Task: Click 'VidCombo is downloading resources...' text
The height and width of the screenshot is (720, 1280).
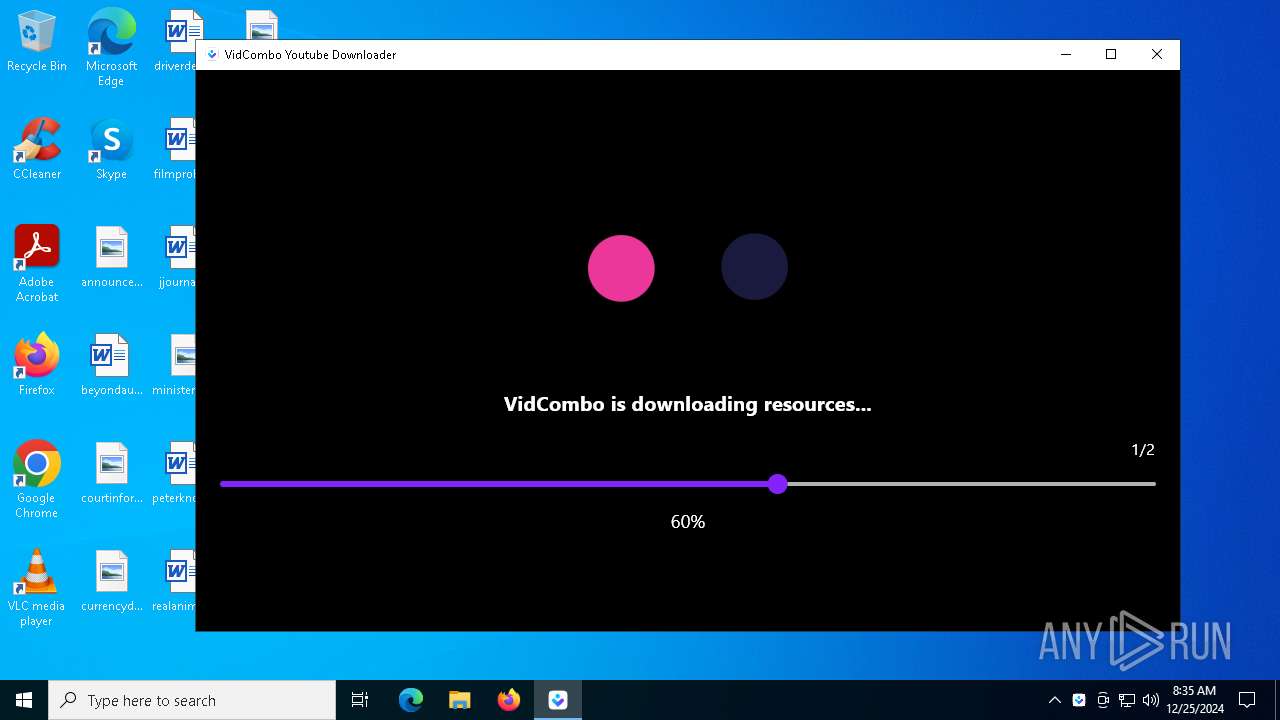Action: [x=688, y=404]
